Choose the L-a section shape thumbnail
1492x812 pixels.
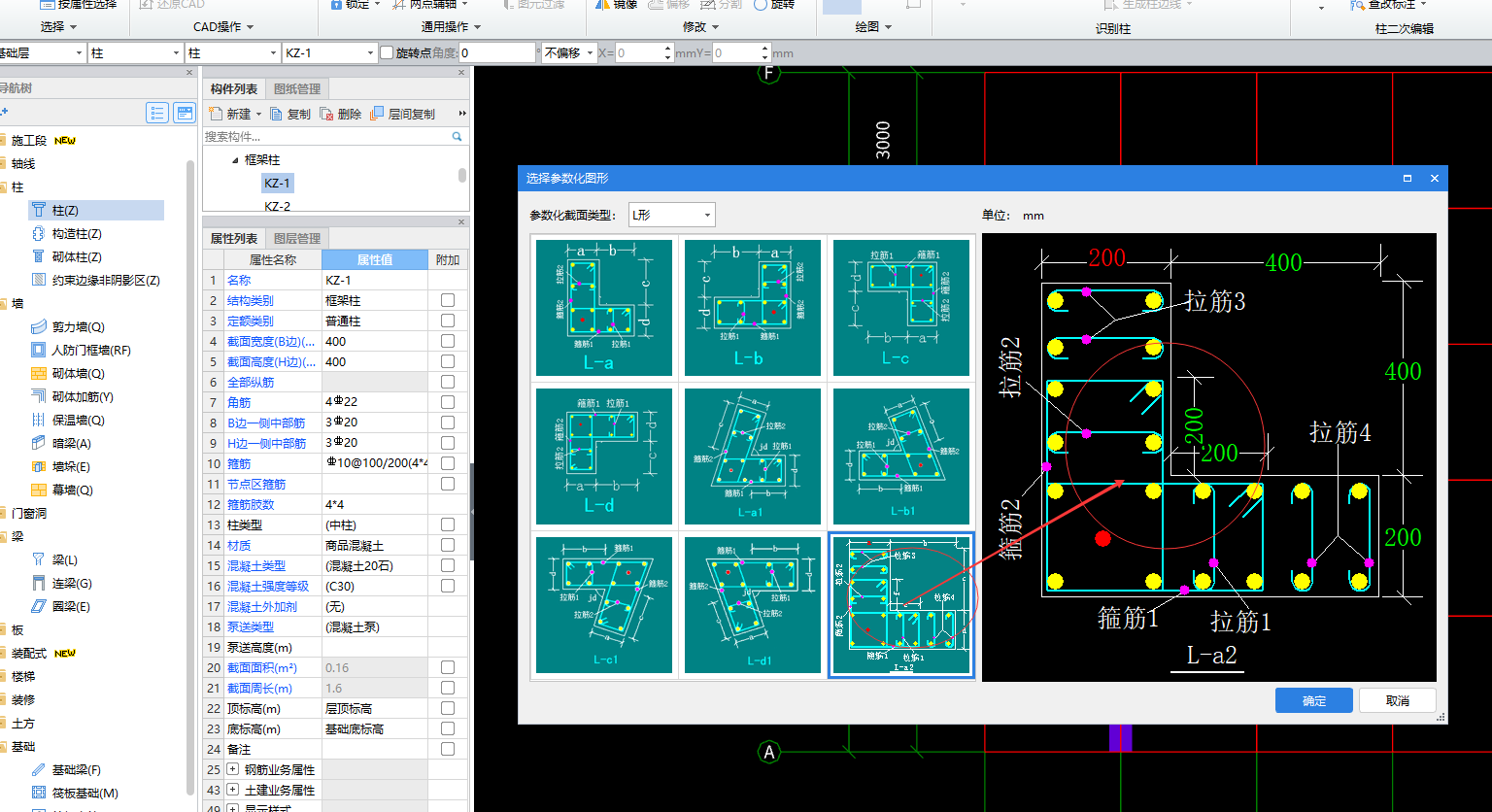[x=604, y=308]
